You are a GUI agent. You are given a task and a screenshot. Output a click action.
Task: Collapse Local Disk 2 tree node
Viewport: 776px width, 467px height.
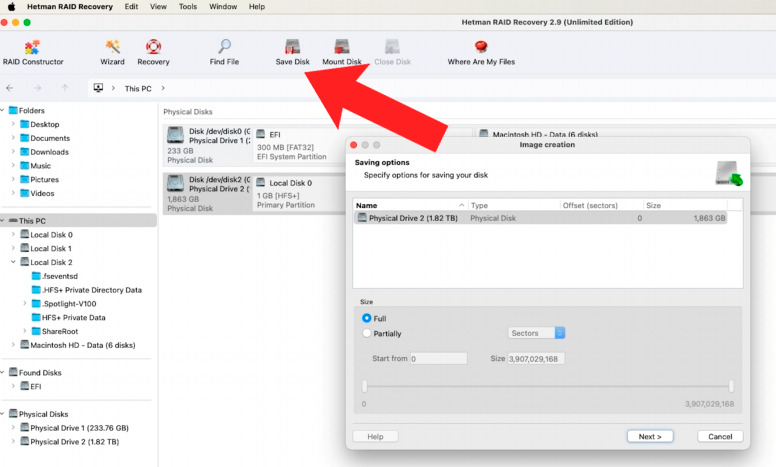(13, 262)
